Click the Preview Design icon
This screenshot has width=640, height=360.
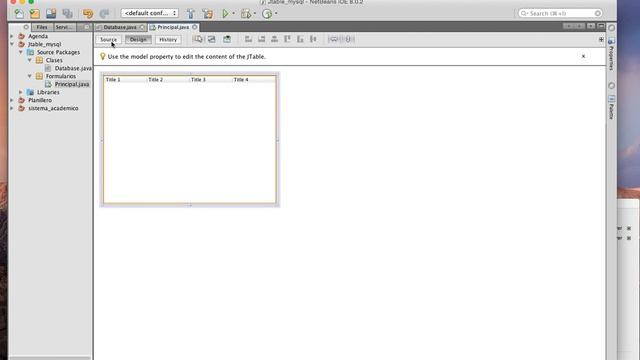tap(227, 39)
